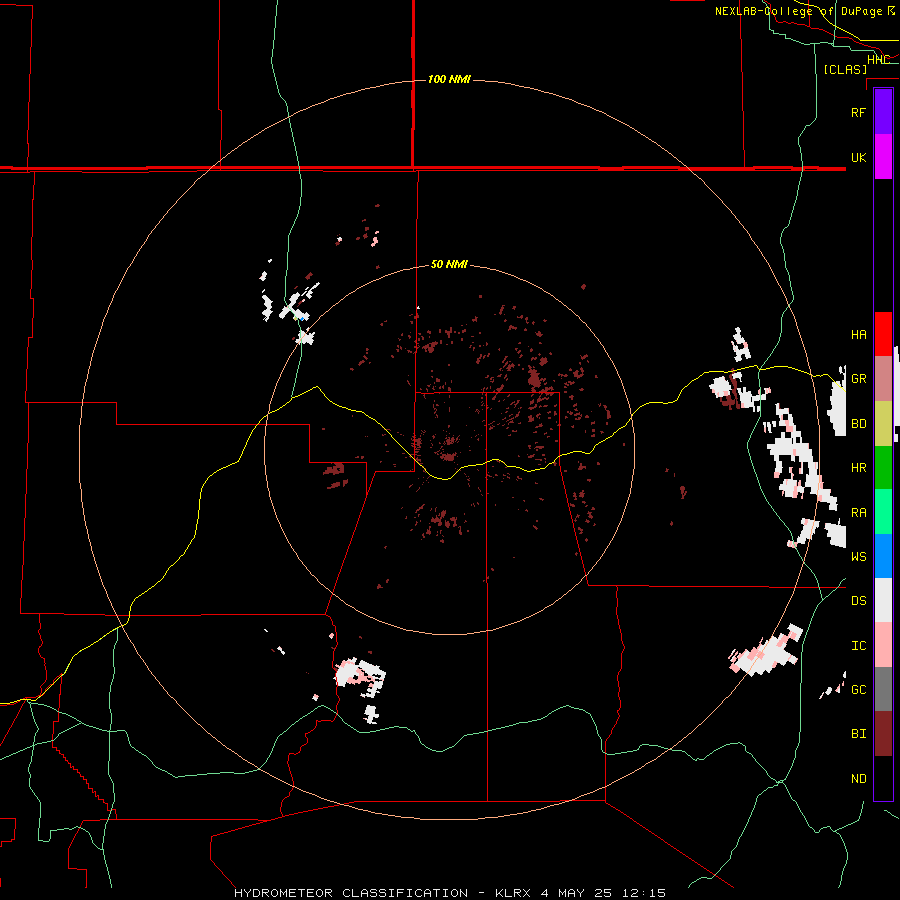Click the mint green RA legend swatch
Image resolution: width=900 pixels, height=900 pixels.
(x=883, y=512)
